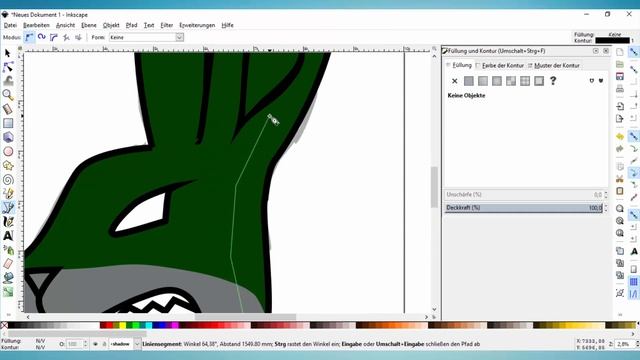The image size is (640, 360).
Task: Close the Füllung und Kontur dialog
Action: point(606,51)
